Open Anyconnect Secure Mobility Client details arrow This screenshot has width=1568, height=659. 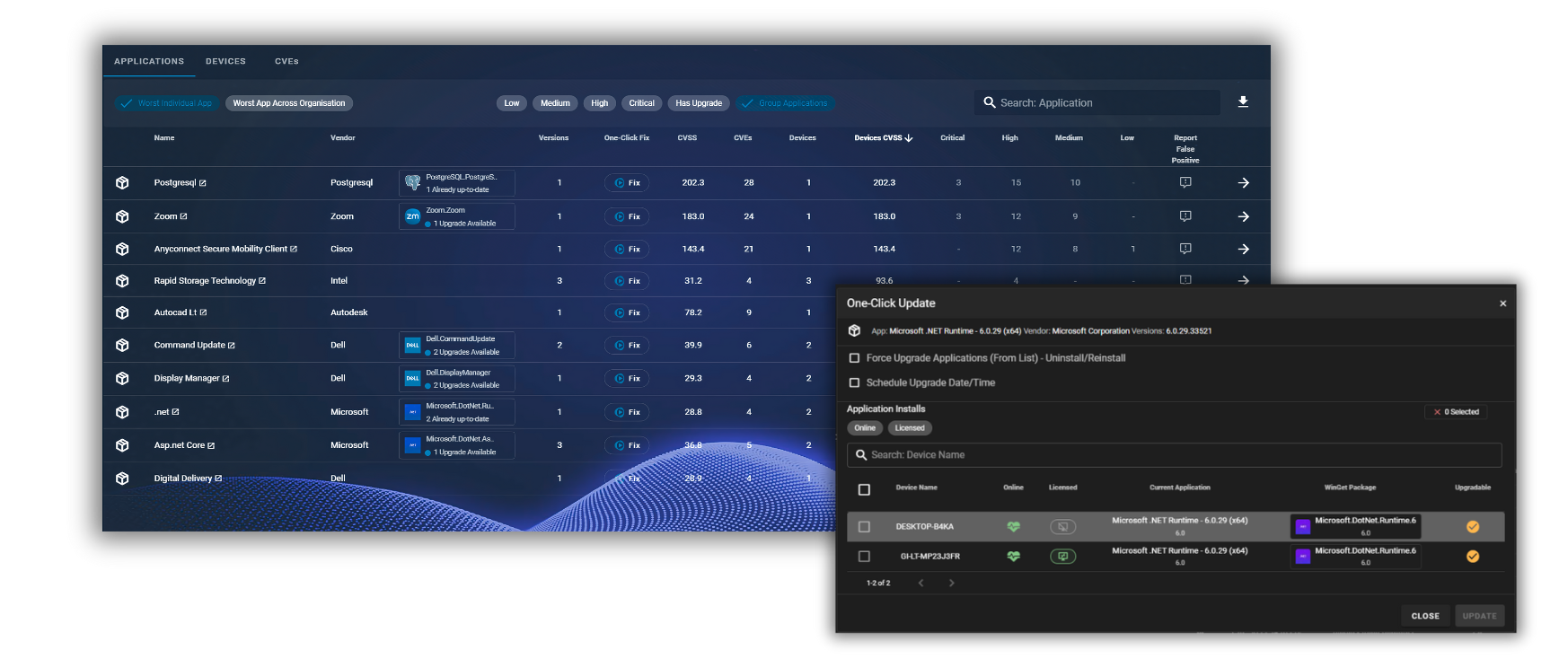point(1244,249)
